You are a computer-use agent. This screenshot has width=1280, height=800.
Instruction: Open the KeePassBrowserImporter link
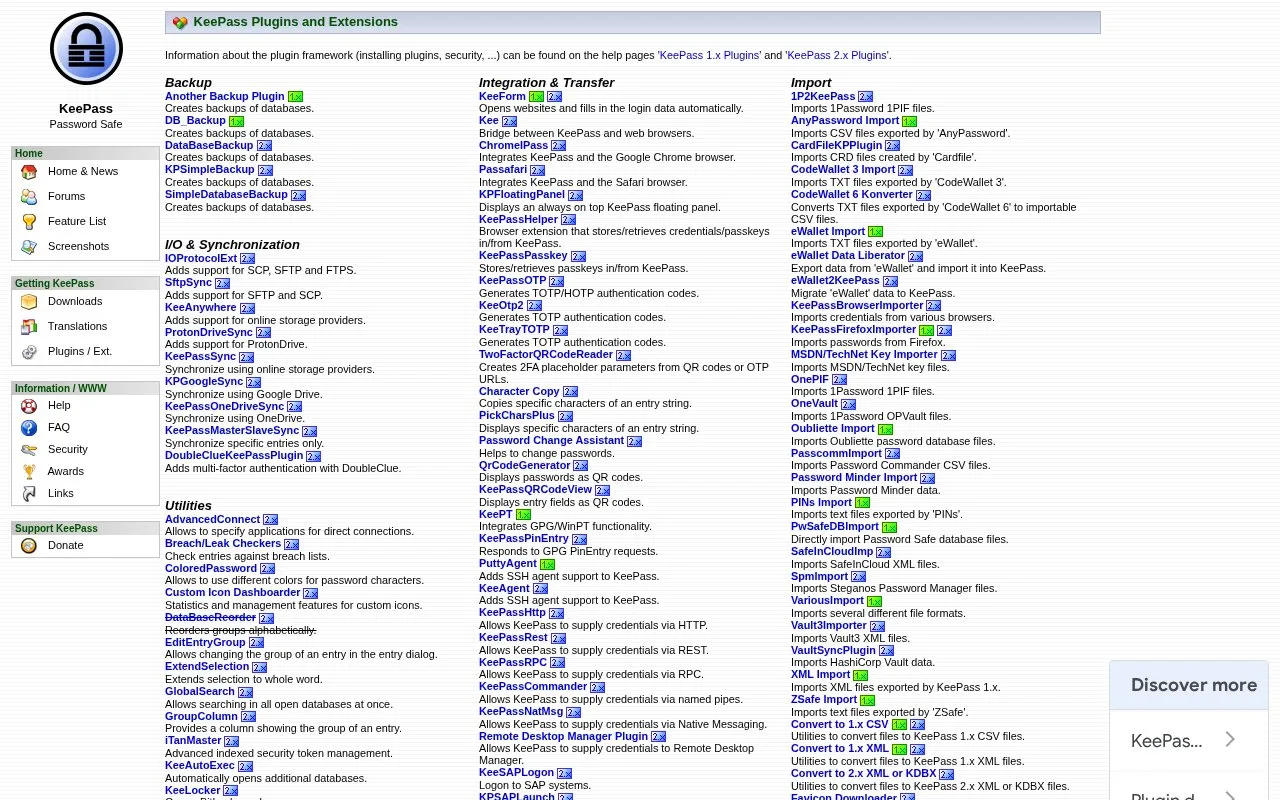point(857,305)
